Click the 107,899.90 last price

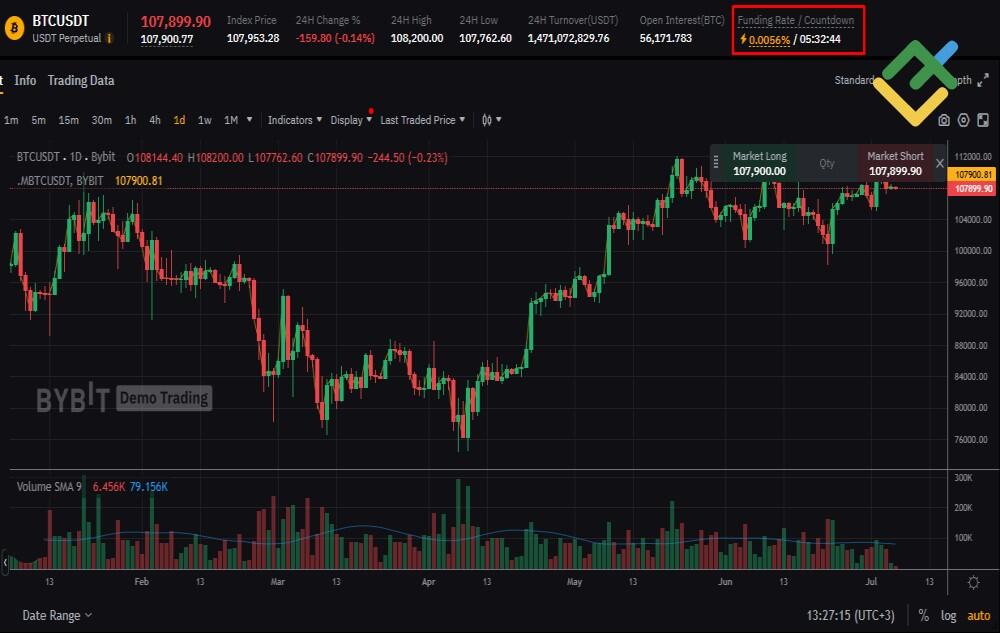point(175,22)
